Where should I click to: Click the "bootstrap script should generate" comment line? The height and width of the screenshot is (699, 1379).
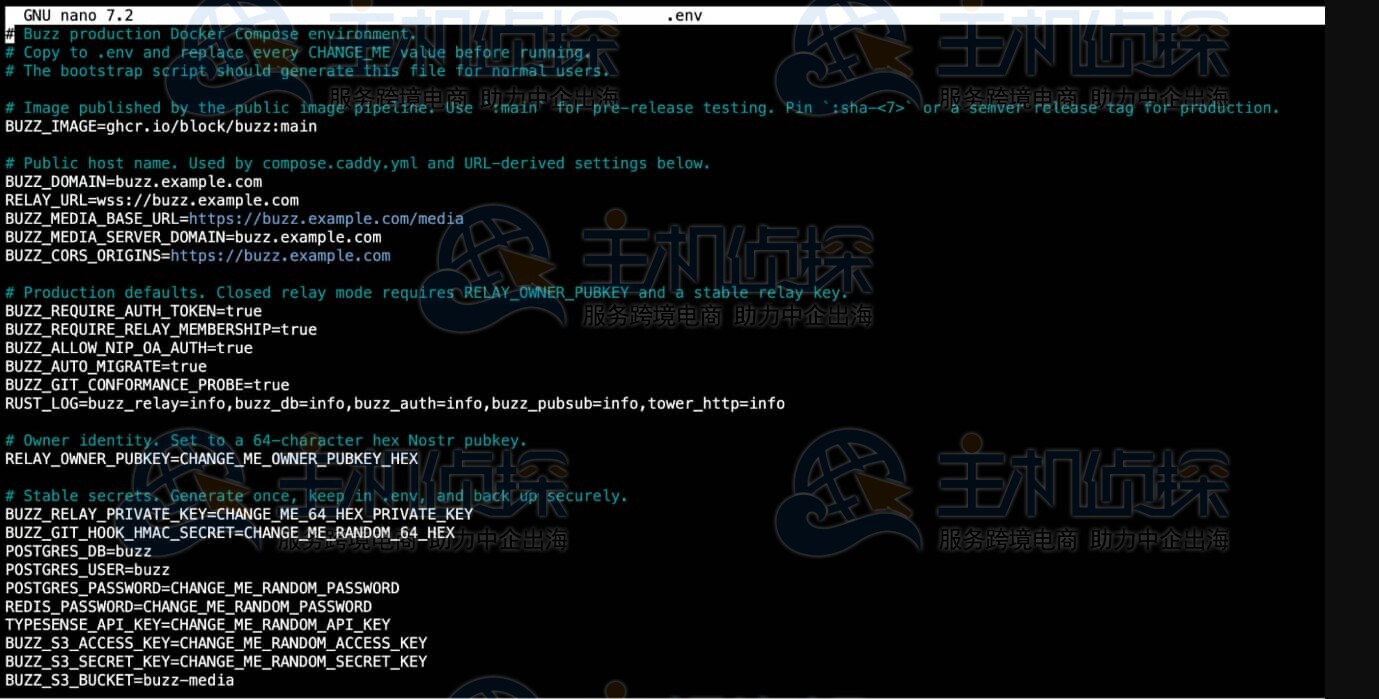click(307, 71)
